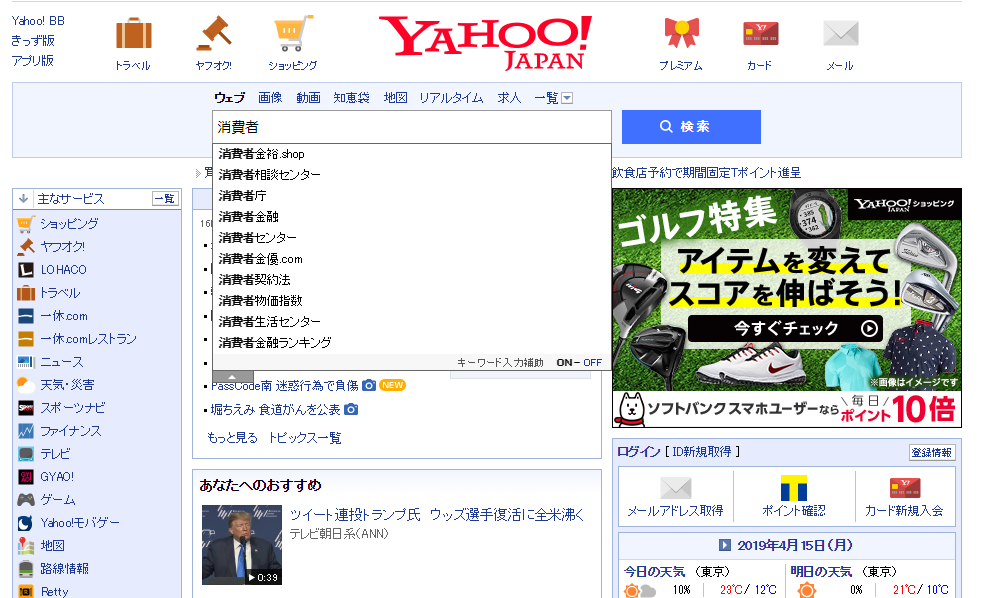Click sidebar ゲーム controller icon
981x598 pixels.
(x=26, y=500)
